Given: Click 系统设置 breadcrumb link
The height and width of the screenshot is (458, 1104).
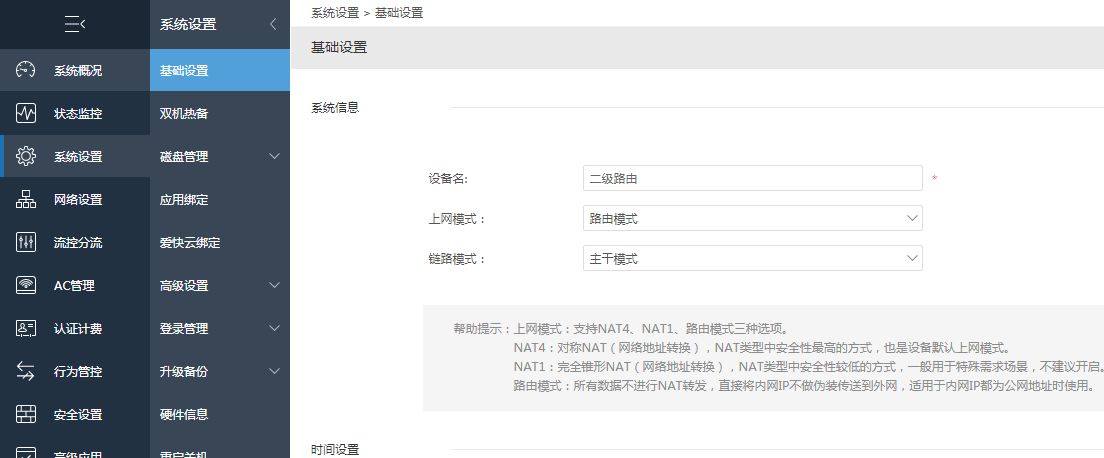Looking at the screenshot, I should click(x=335, y=13).
